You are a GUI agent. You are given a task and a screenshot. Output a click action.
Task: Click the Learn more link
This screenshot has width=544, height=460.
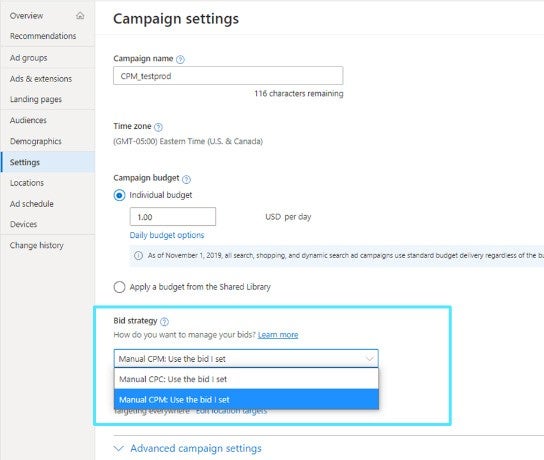(278, 335)
